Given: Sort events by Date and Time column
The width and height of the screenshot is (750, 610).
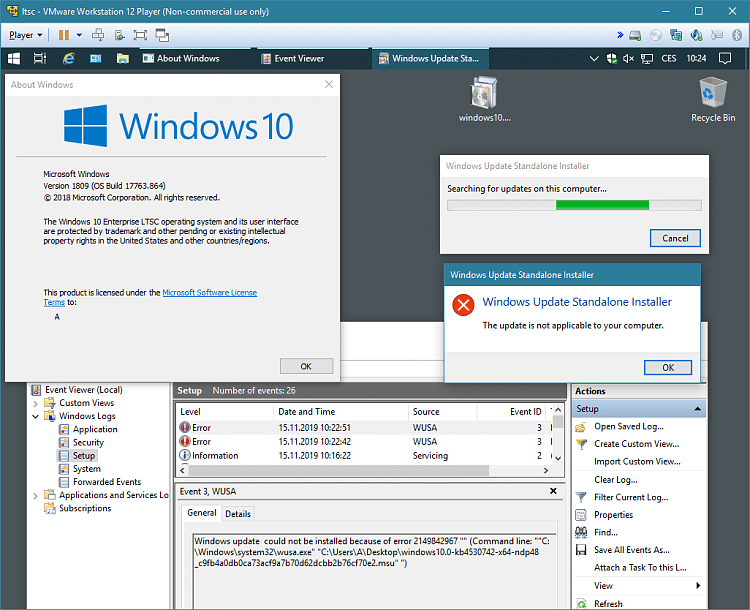Looking at the screenshot, I should 341,411.
